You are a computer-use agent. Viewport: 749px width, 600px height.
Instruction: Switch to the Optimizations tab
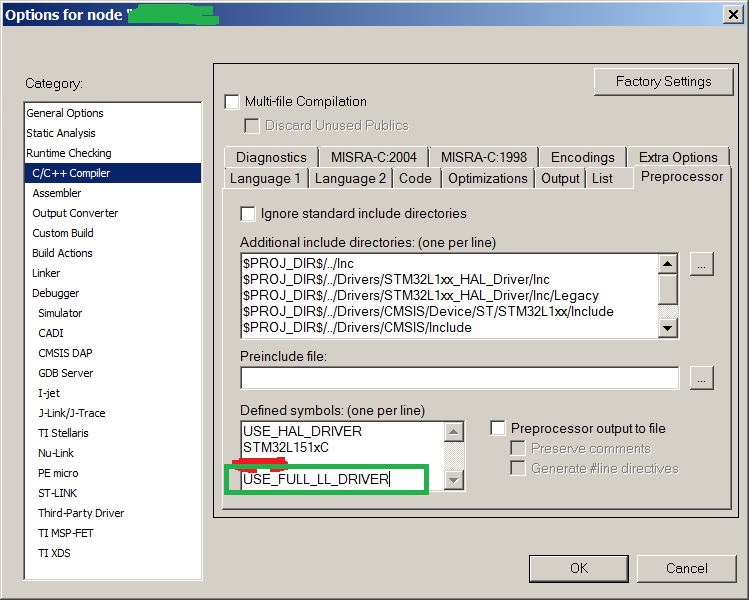[x=488, y=178]
